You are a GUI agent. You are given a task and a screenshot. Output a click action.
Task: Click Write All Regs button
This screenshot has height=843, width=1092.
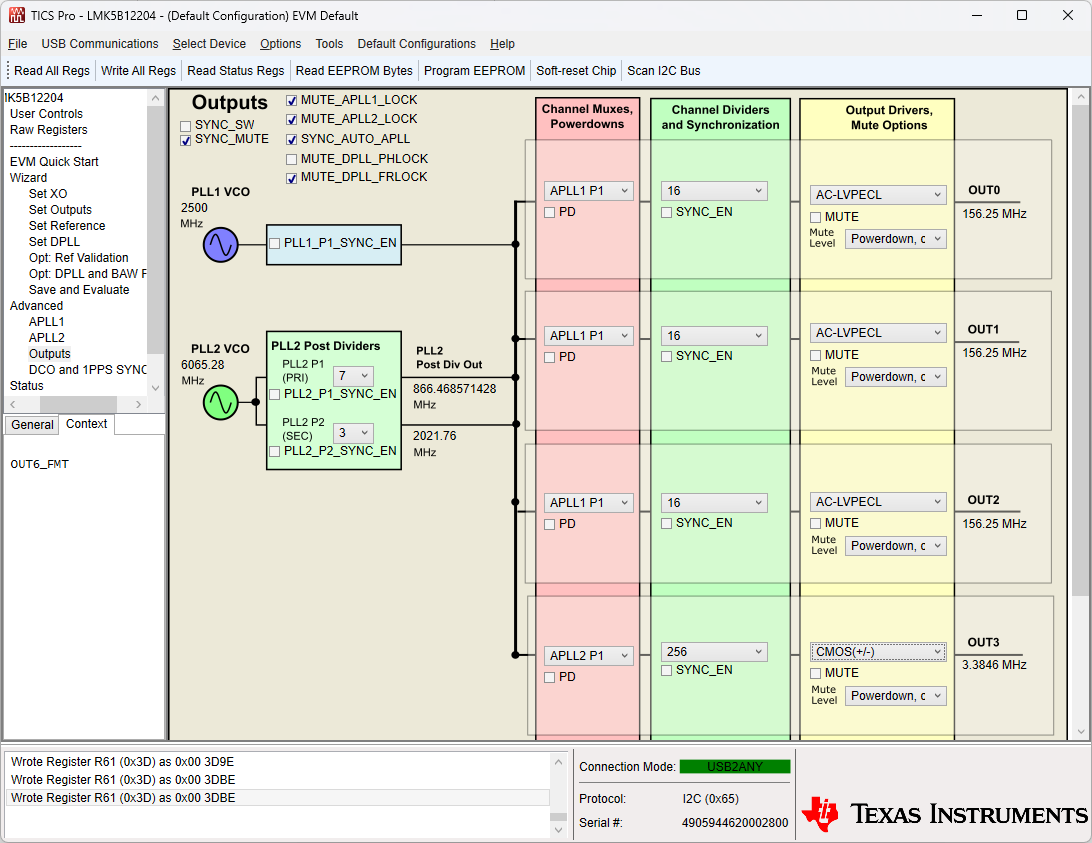[x=139, y=71]
